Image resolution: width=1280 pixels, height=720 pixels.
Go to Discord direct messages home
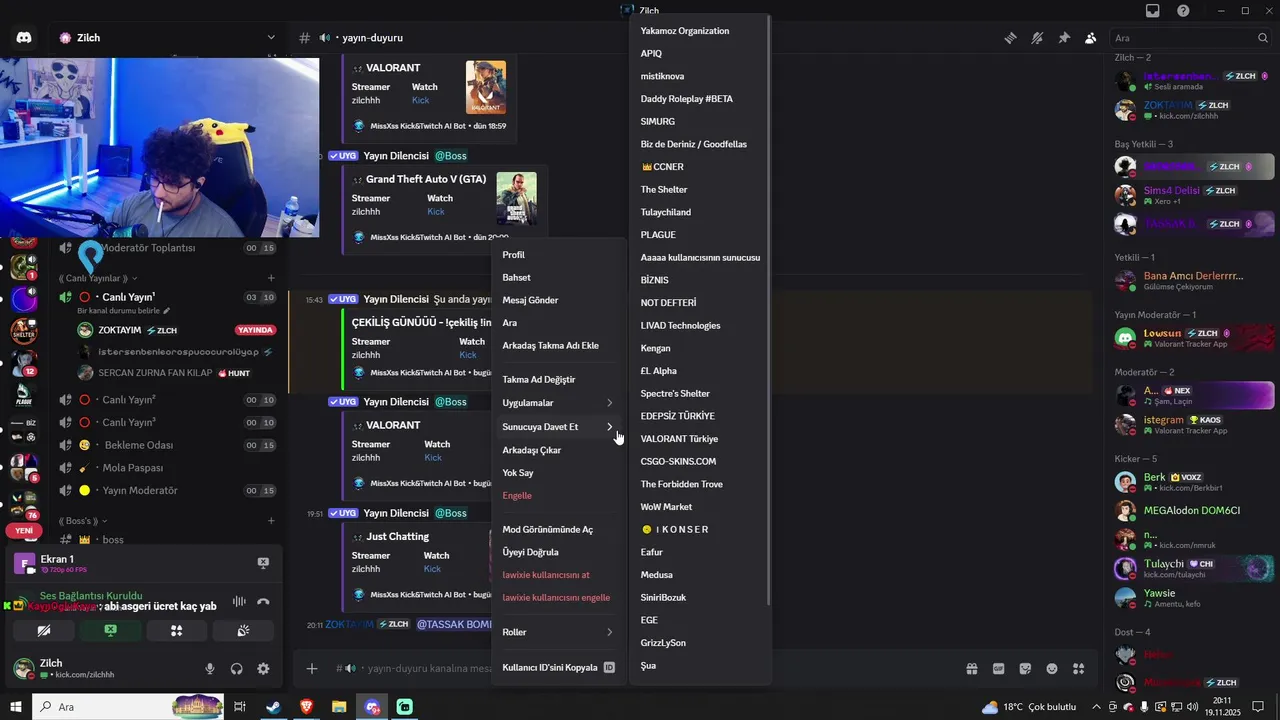click(23, 38)
